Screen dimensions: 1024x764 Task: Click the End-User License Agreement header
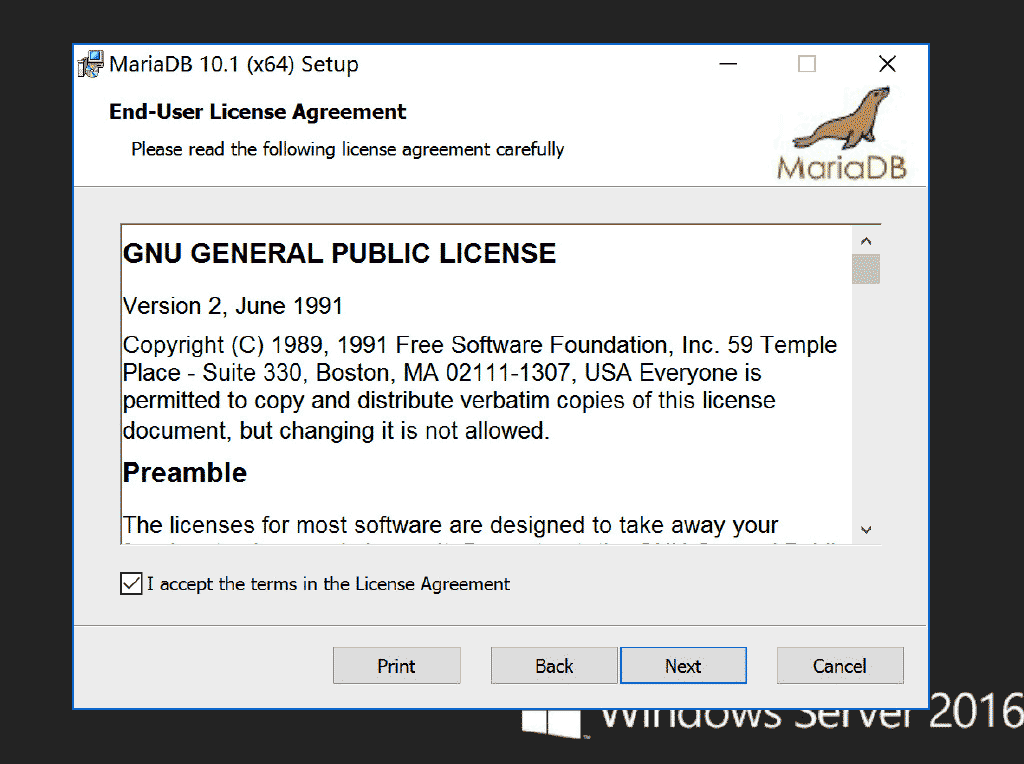(x=258, y=112)
